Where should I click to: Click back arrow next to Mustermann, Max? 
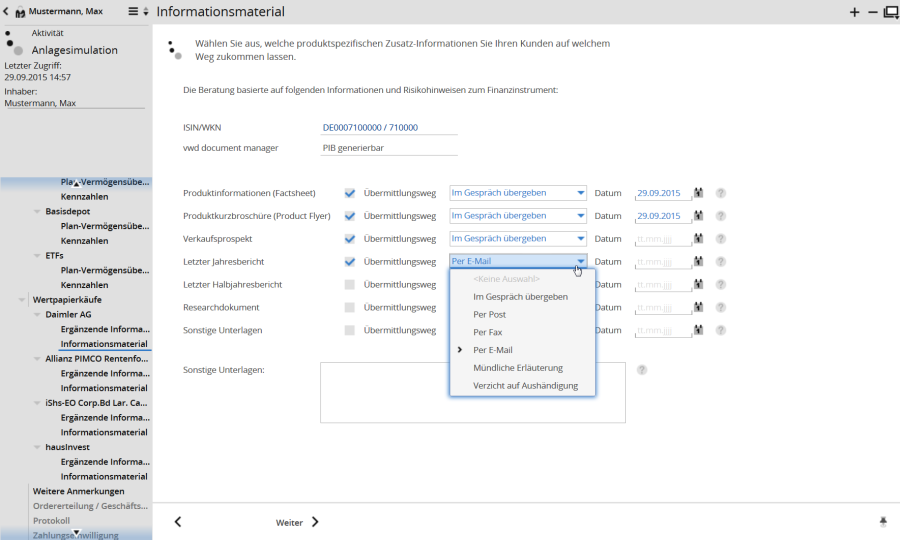click(7, 12)
